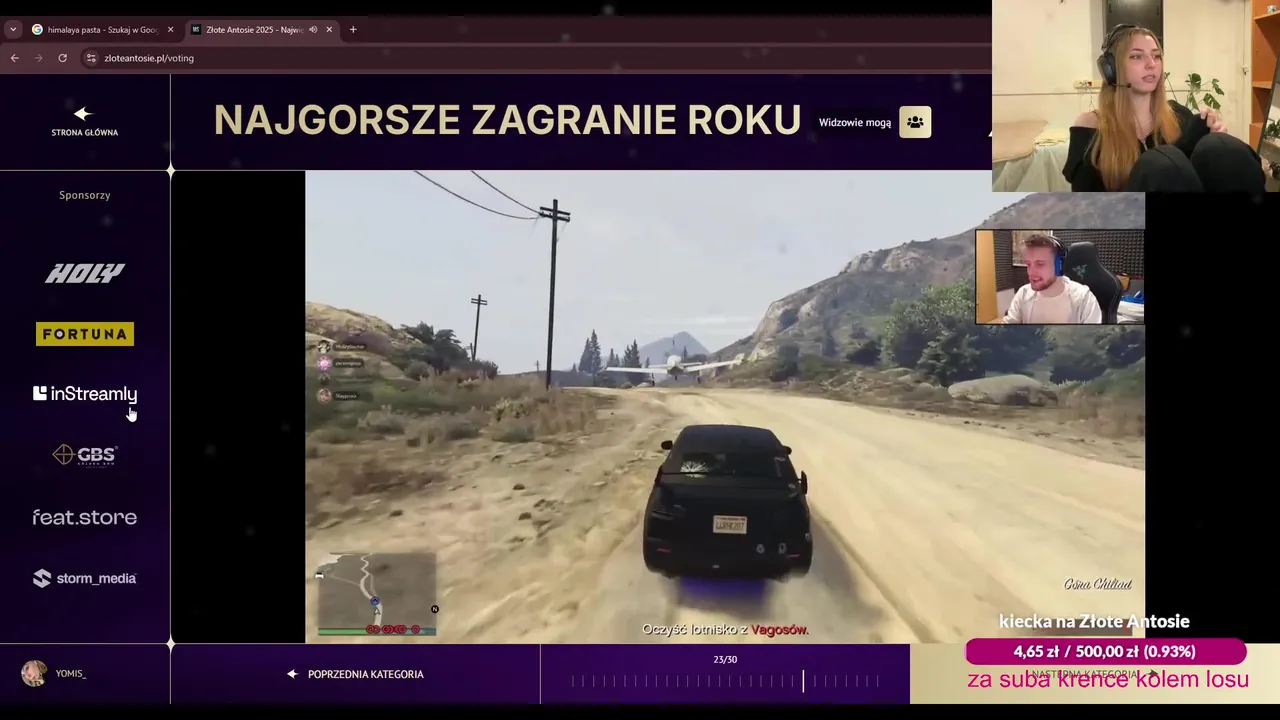Image resolution: width=1280 pixels, height=720 pixels.
Task: Click the category progress timeline marker
Action: pyautogui.click(x=803, y=681)
